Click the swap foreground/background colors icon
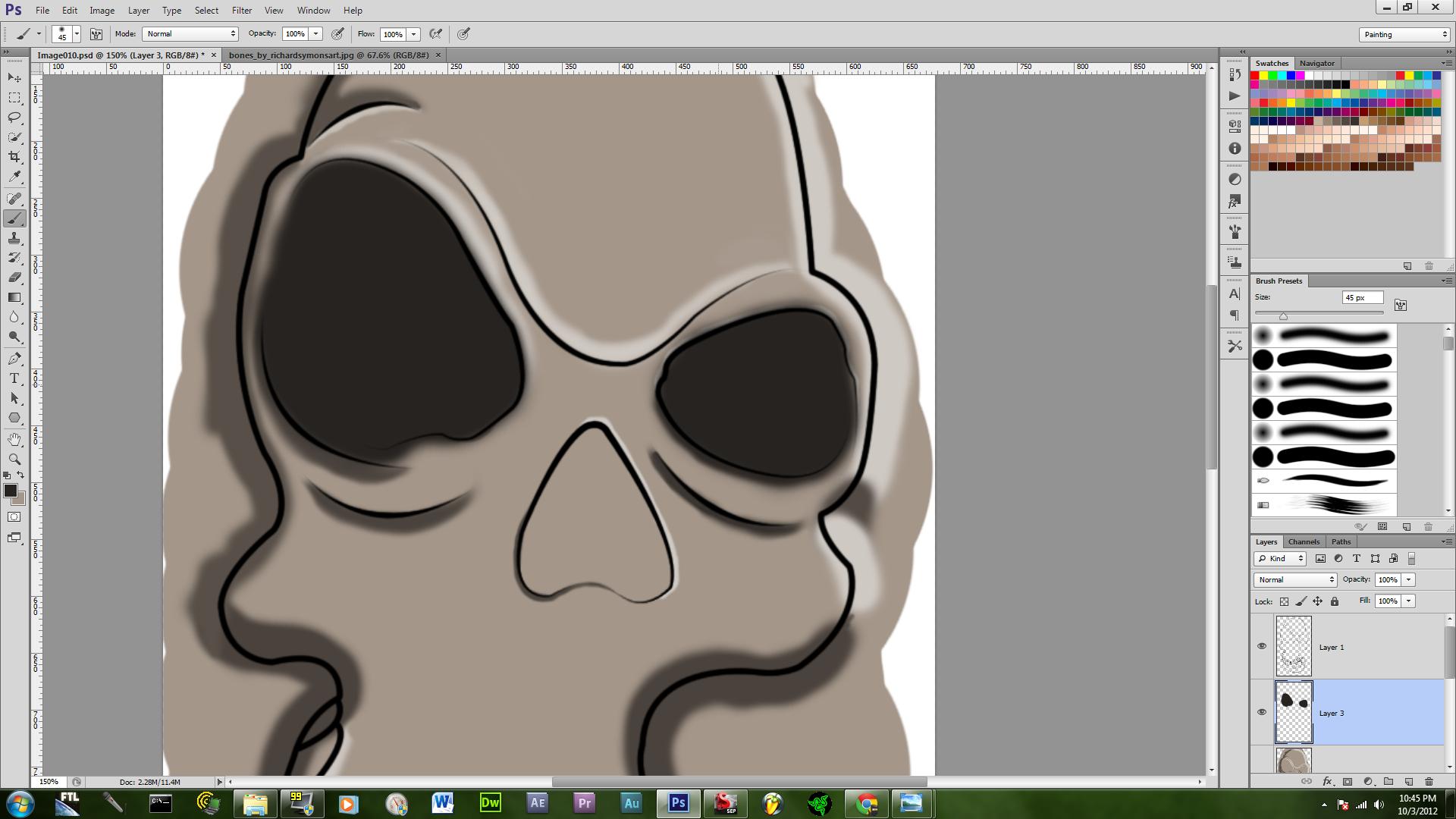The image size is (1456, 819). pyautogui.click(x=21, y=475)
